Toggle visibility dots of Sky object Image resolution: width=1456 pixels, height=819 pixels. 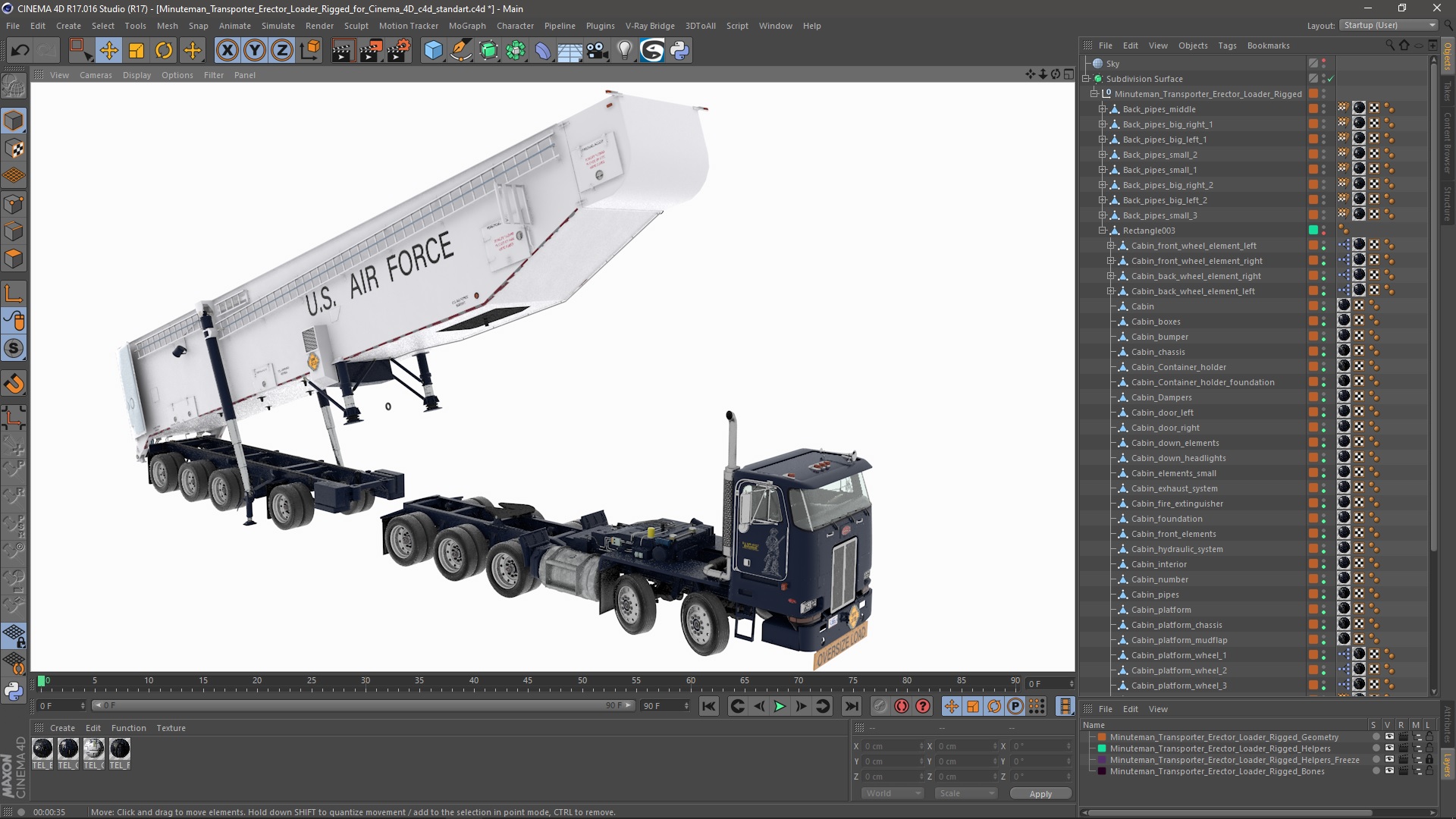pos(1324,64)
